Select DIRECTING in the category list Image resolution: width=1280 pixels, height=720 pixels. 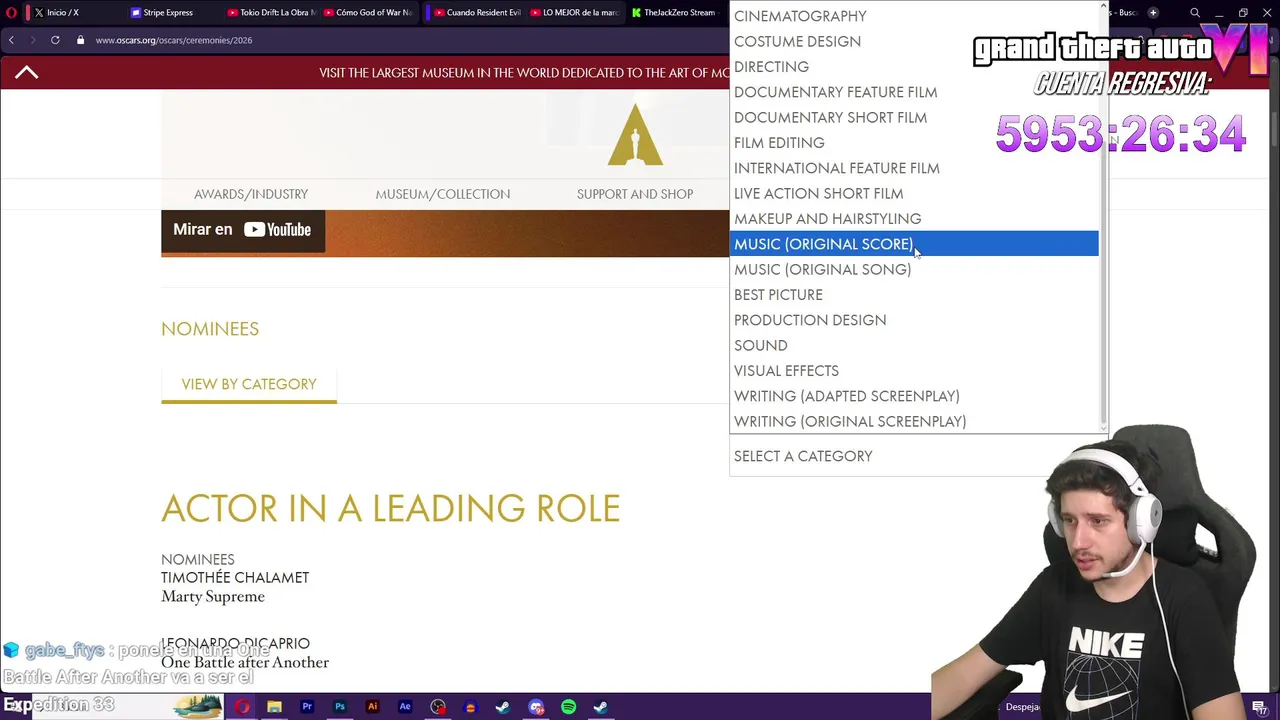[914, 66]
